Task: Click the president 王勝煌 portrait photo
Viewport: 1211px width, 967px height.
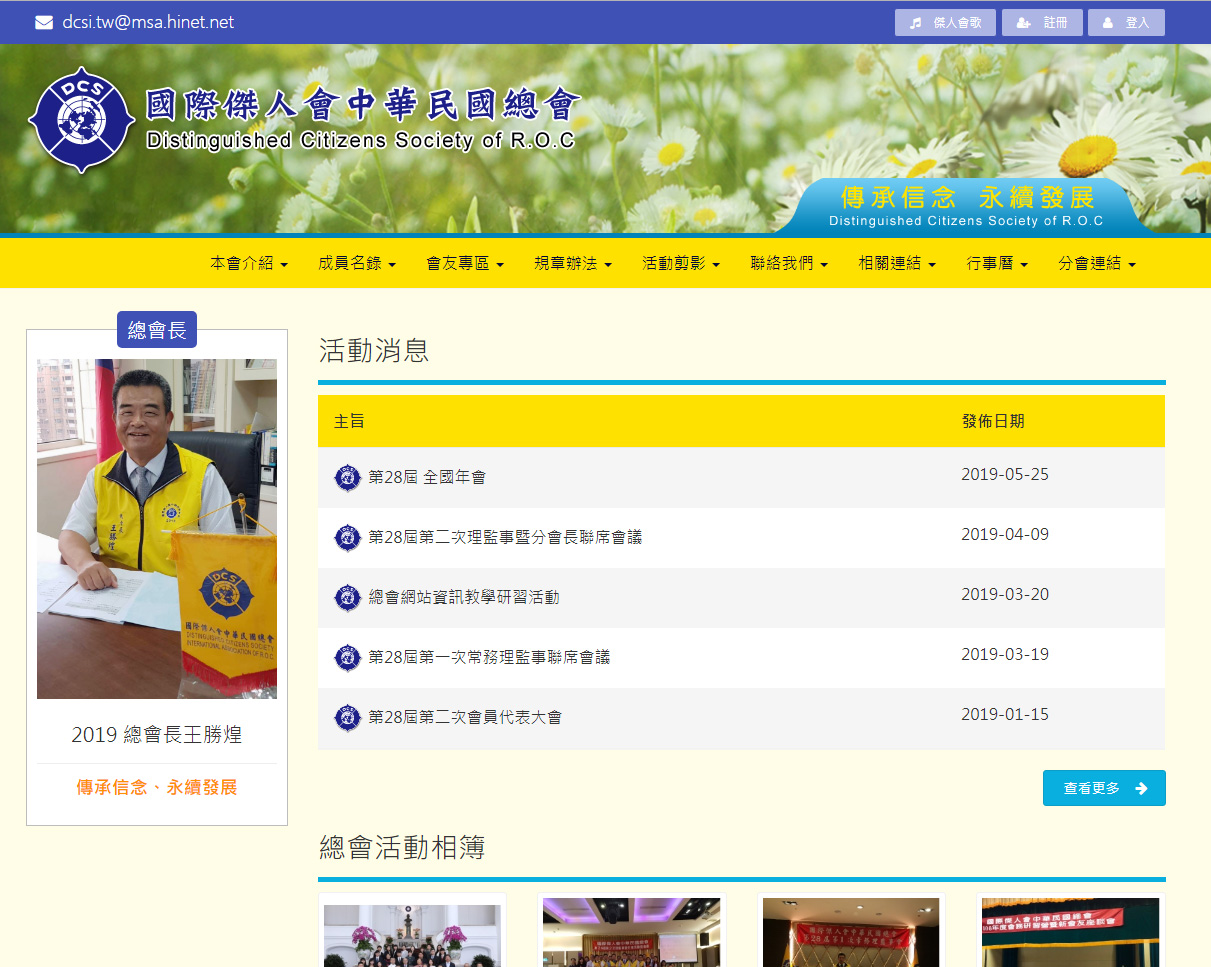Action: click(x=157, y=528)
